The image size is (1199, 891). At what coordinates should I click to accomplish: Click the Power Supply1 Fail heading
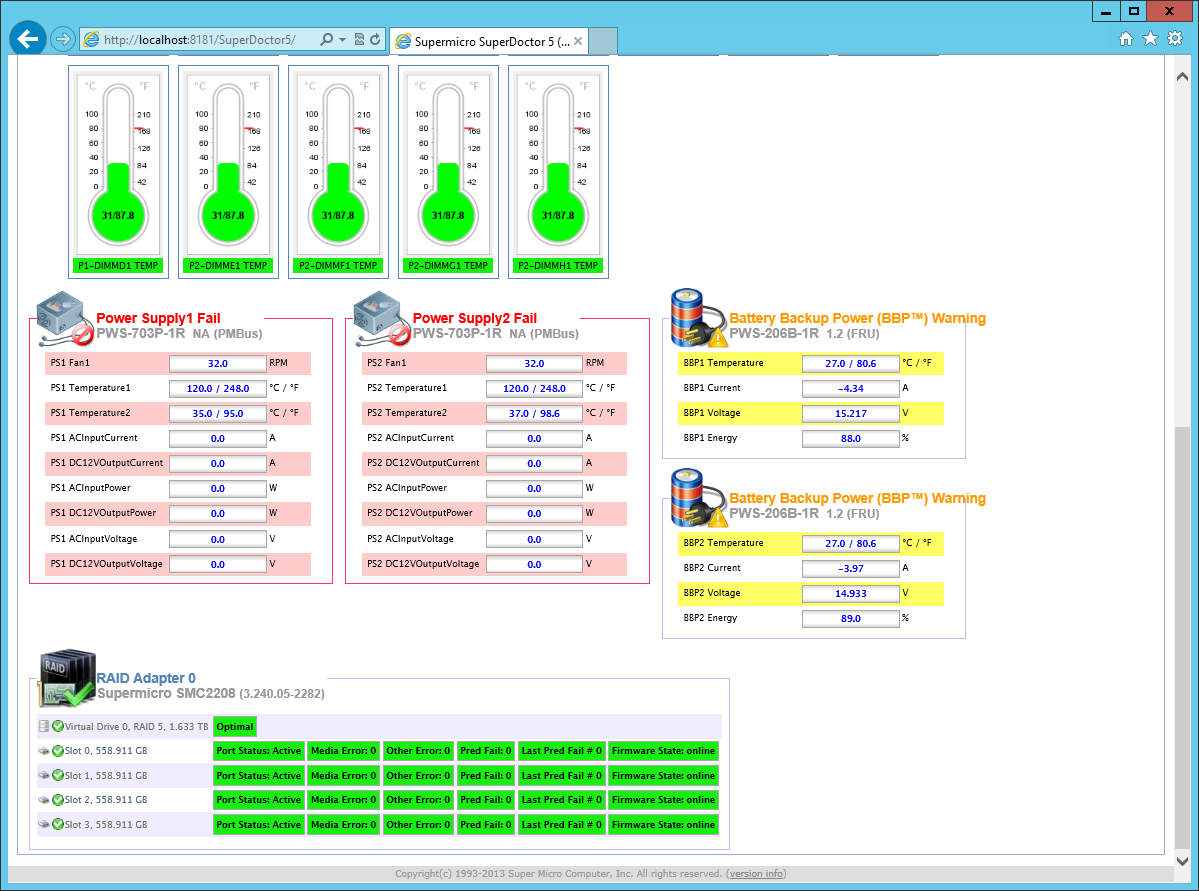coord(158,318)
